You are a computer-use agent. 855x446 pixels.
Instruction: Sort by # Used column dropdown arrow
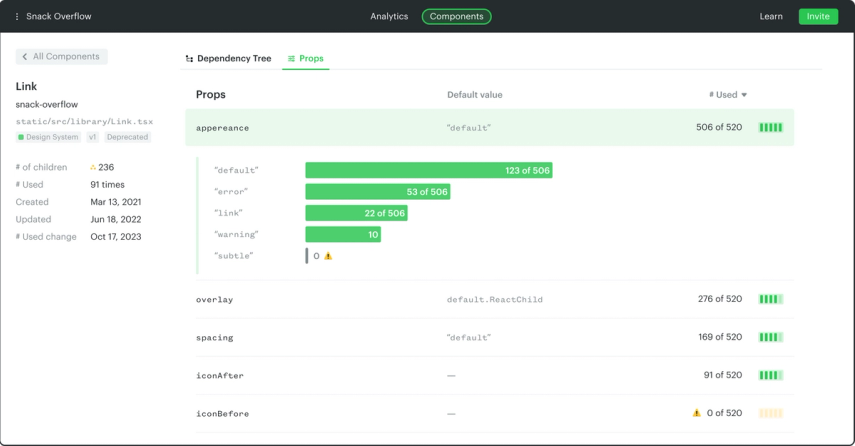pos(744,95)
